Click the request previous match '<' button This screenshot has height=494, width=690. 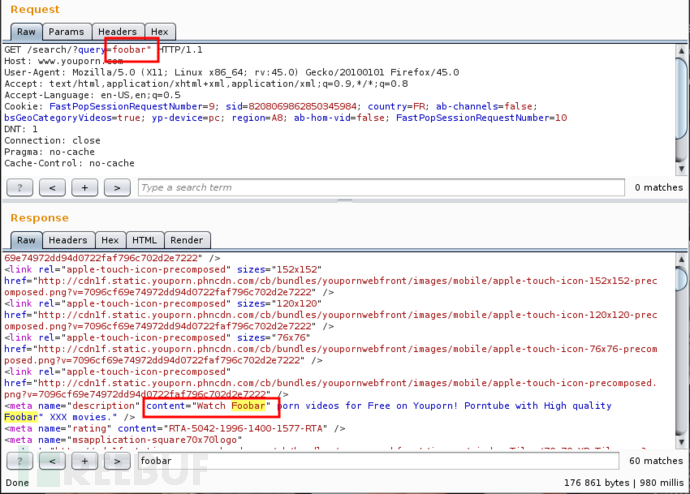pos(52,187)
